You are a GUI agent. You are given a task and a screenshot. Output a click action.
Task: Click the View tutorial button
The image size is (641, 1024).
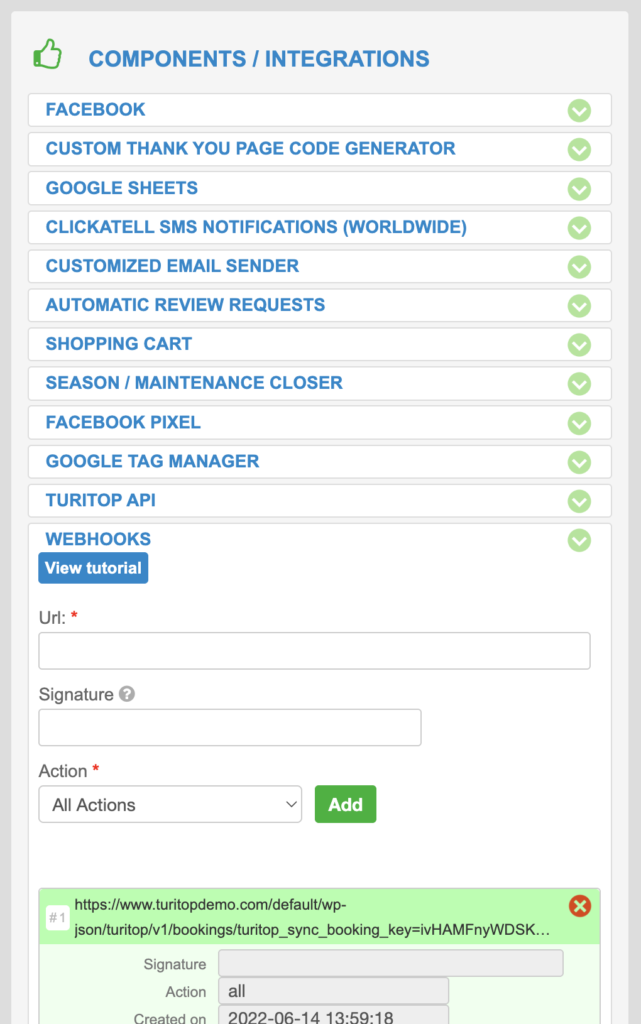pyautogui.click(x=93, y=567)
